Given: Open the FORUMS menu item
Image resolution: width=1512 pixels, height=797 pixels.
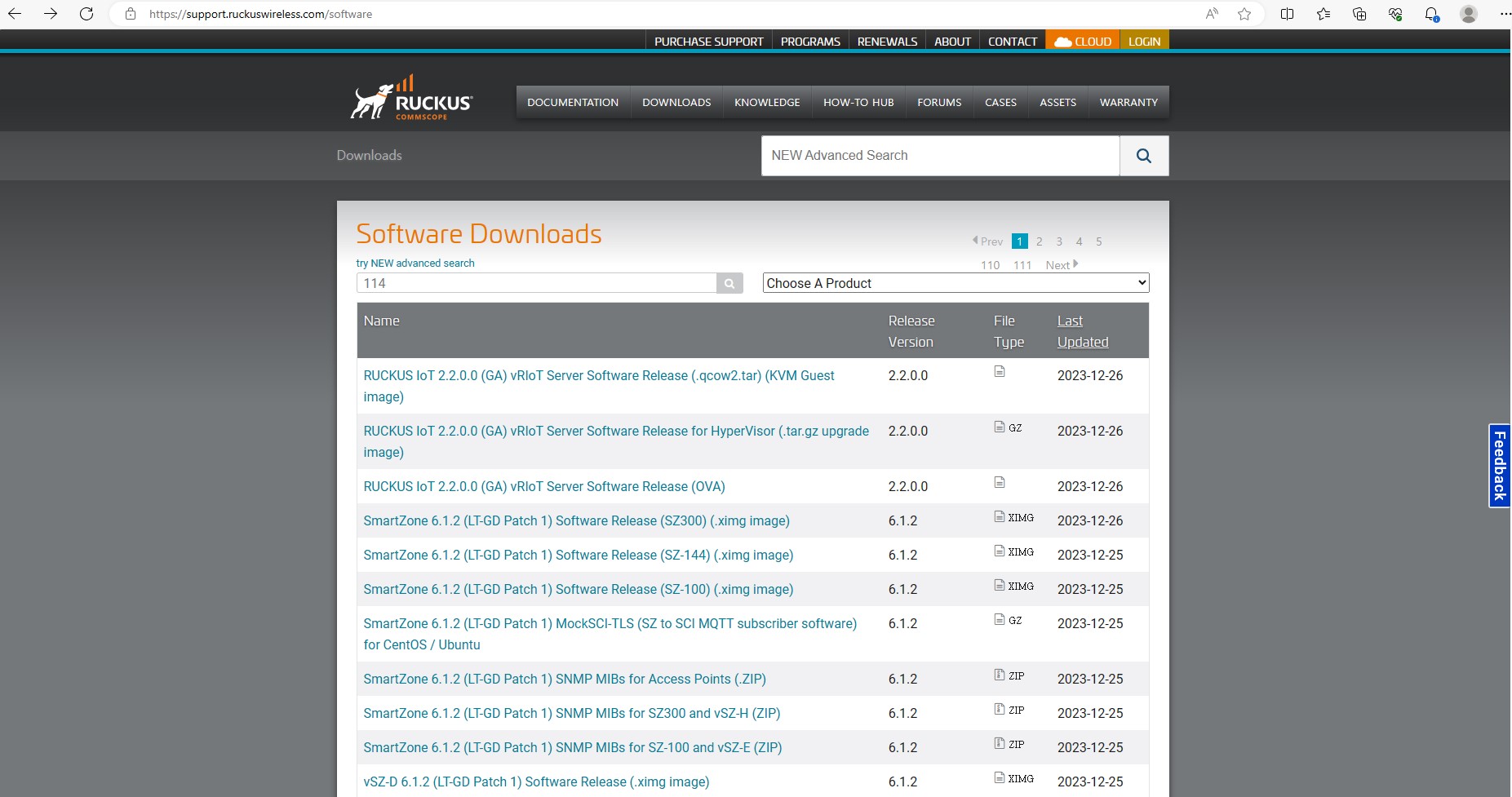Looking at the screenshot, I should (x=939, y=103).
